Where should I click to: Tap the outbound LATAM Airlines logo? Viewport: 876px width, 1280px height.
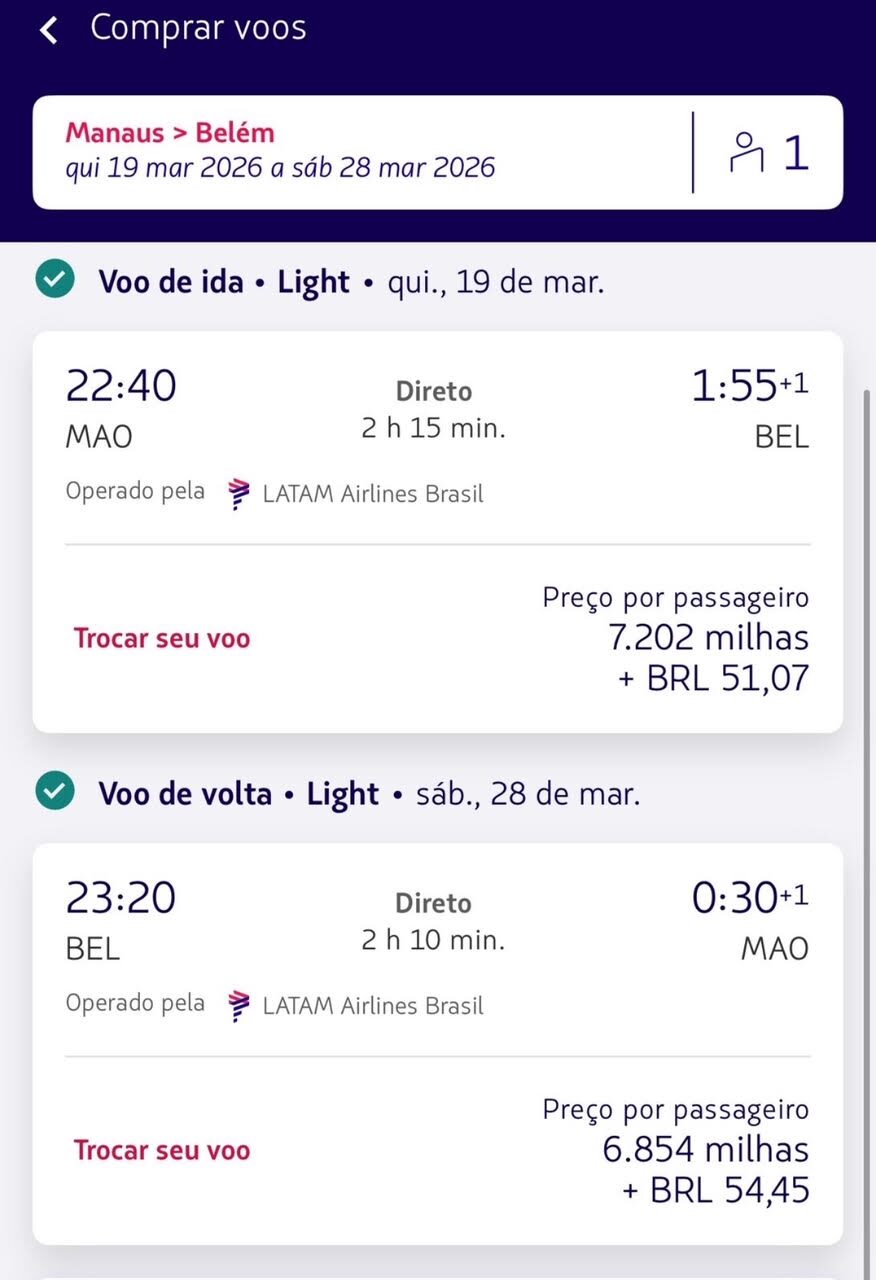239,494
